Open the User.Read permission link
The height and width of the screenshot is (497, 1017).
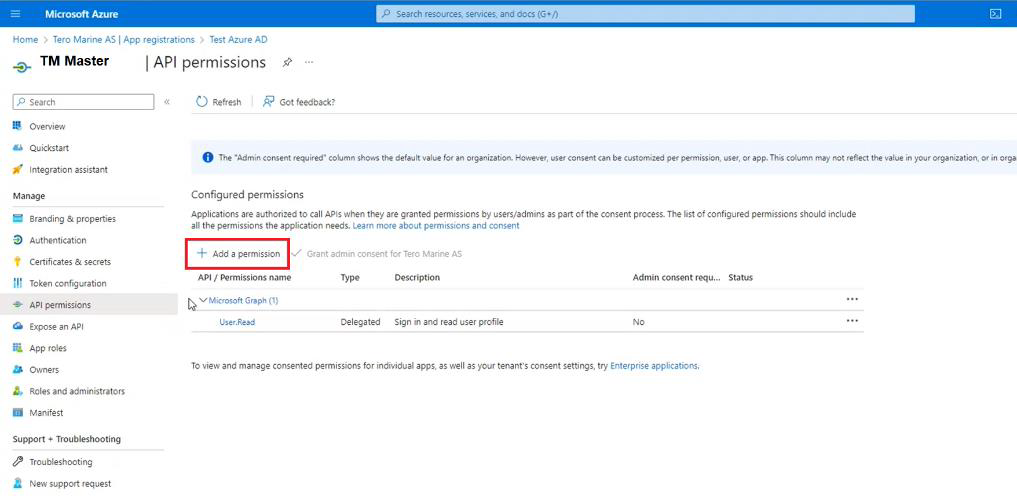click(x=237, y=322)
